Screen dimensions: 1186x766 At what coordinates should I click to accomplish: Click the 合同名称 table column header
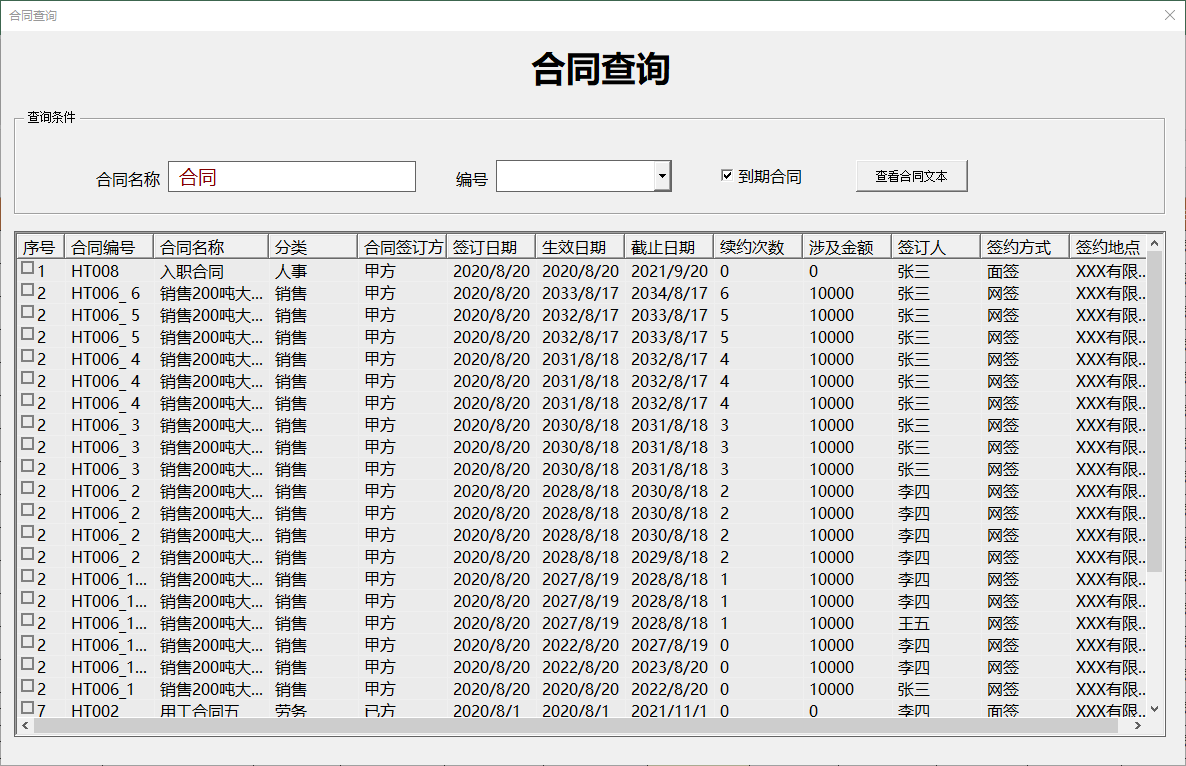[211, 247]
